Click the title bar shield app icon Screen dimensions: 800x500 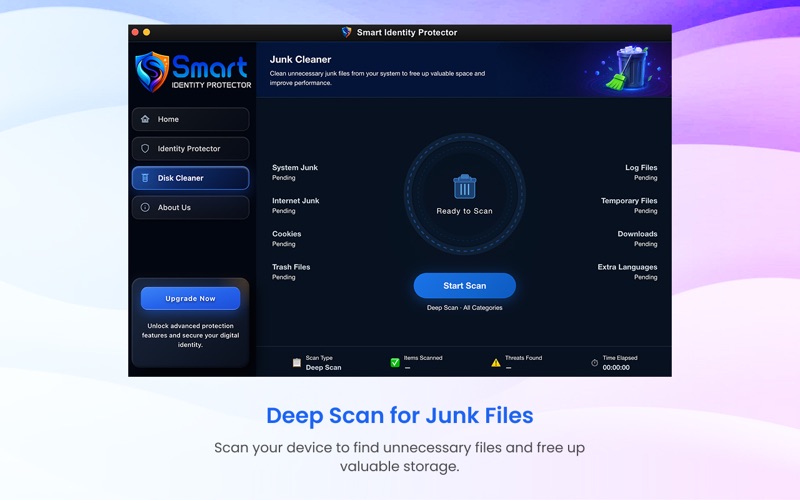tap(347, 32)
